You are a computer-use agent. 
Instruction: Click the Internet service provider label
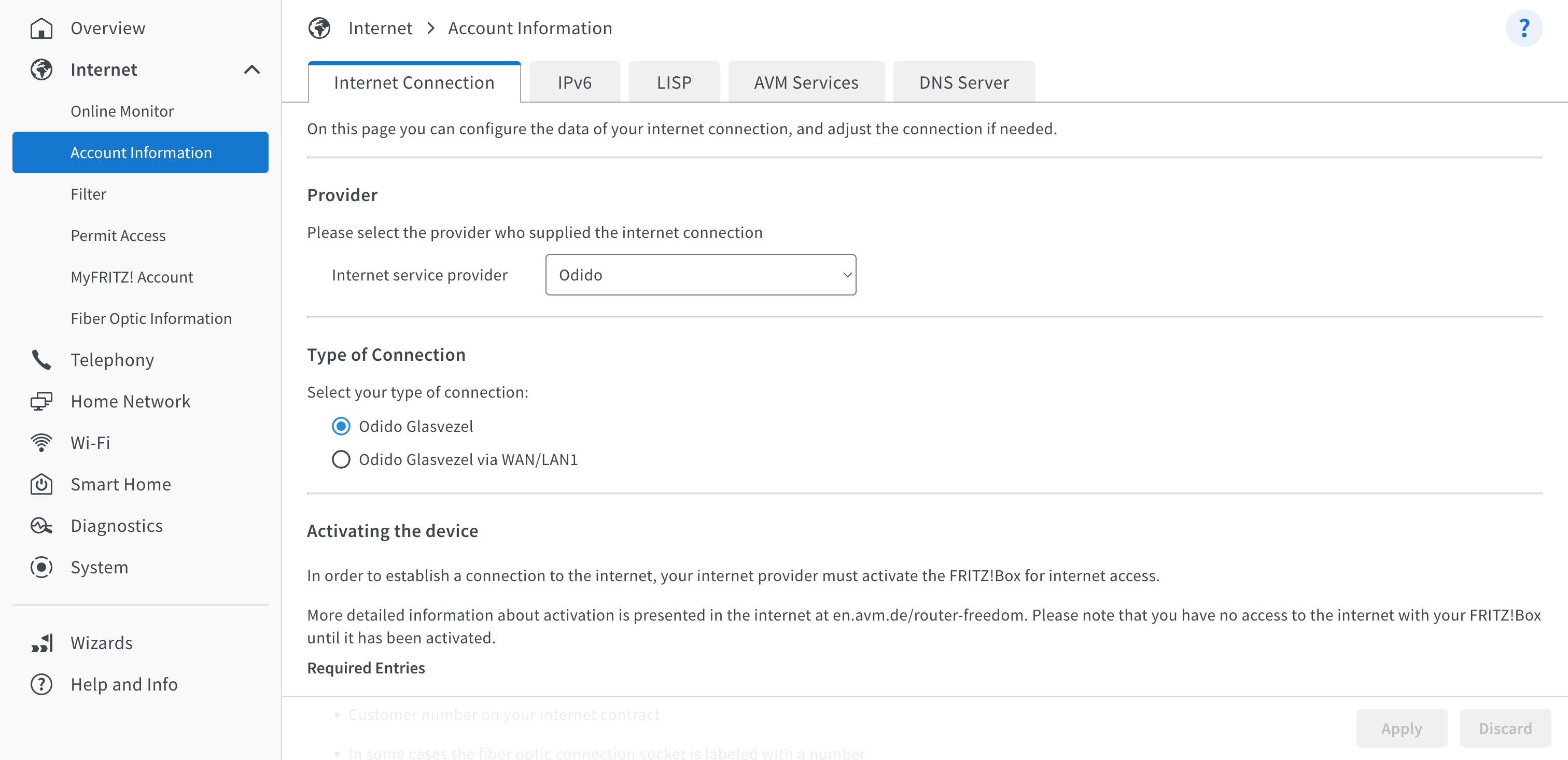[419, 275]
